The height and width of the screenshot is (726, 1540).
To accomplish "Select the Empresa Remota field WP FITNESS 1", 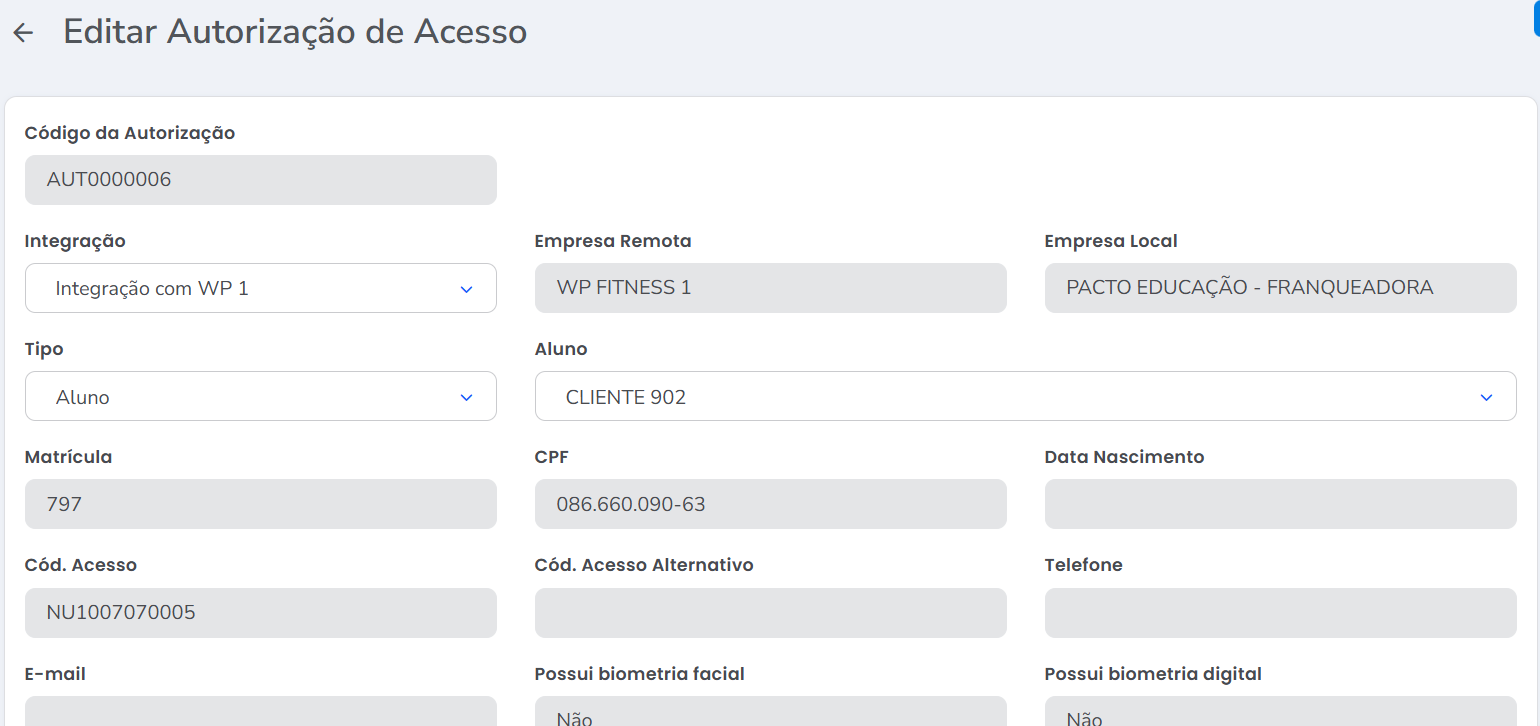I will [770, 288].
